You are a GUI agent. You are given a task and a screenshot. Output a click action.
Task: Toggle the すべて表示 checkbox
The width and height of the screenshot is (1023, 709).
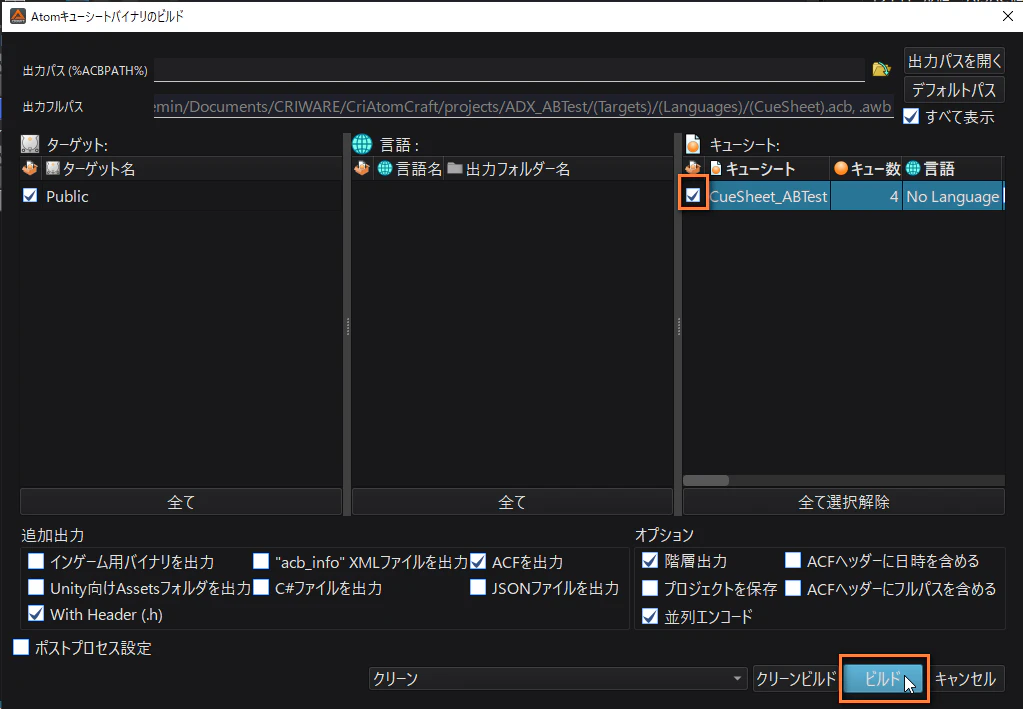[911, 116]
